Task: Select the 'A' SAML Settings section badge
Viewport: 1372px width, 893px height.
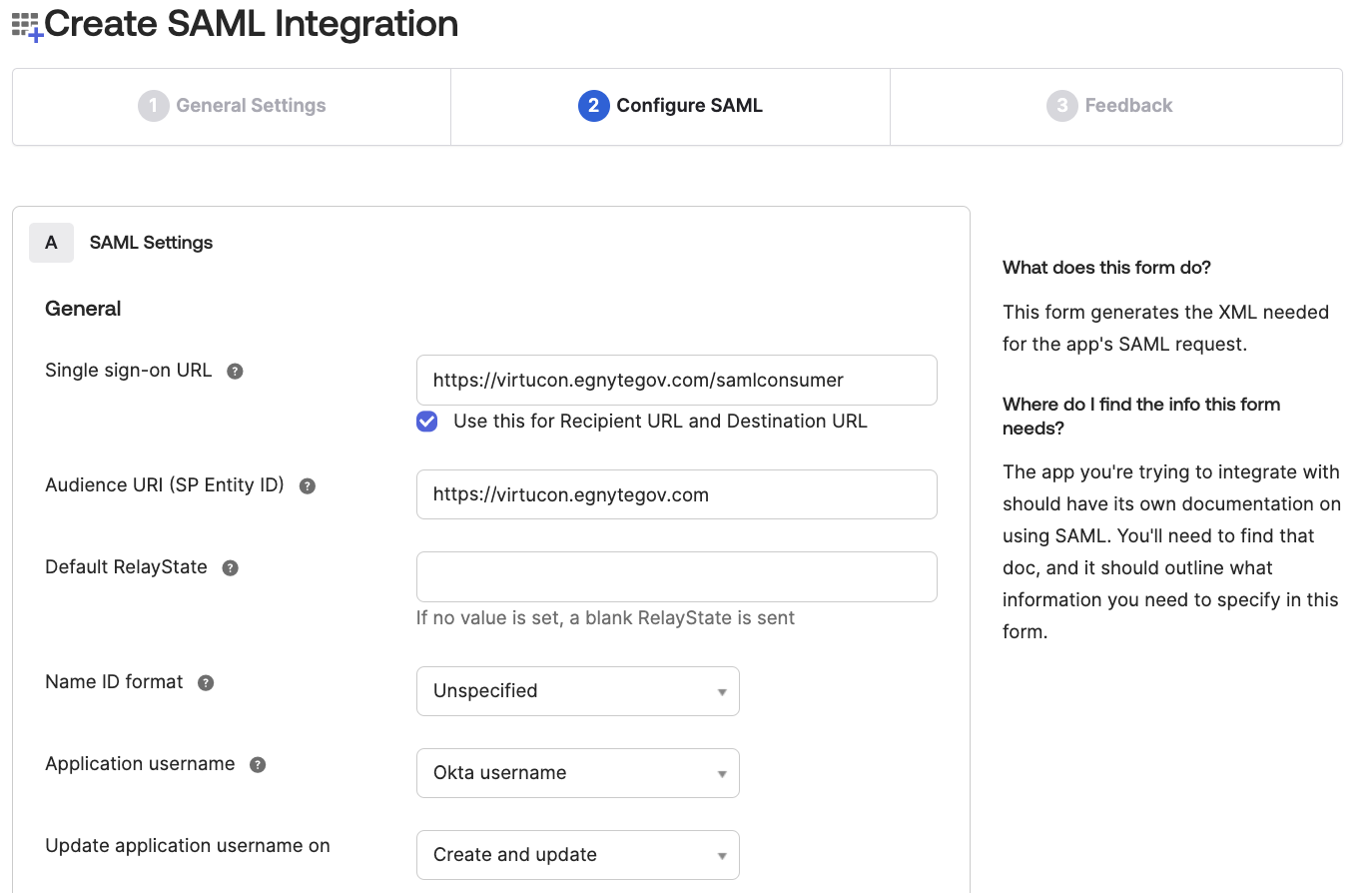Action: point(51,242)
